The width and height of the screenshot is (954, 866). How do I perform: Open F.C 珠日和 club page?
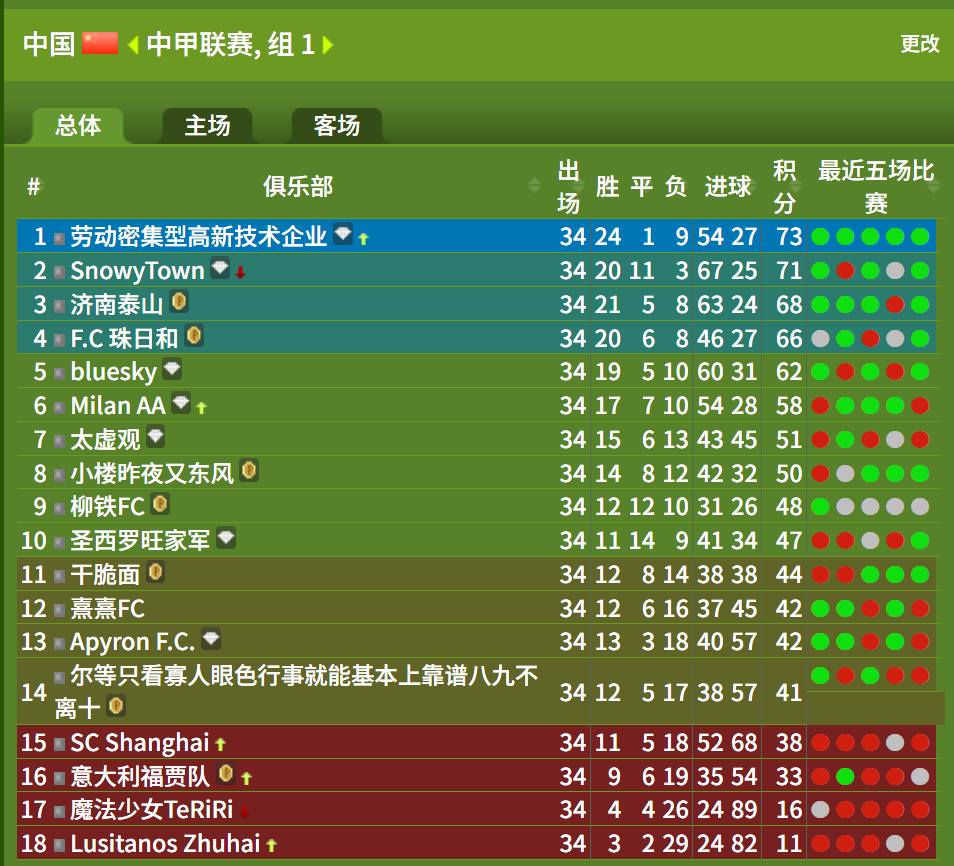pos(124,338)
